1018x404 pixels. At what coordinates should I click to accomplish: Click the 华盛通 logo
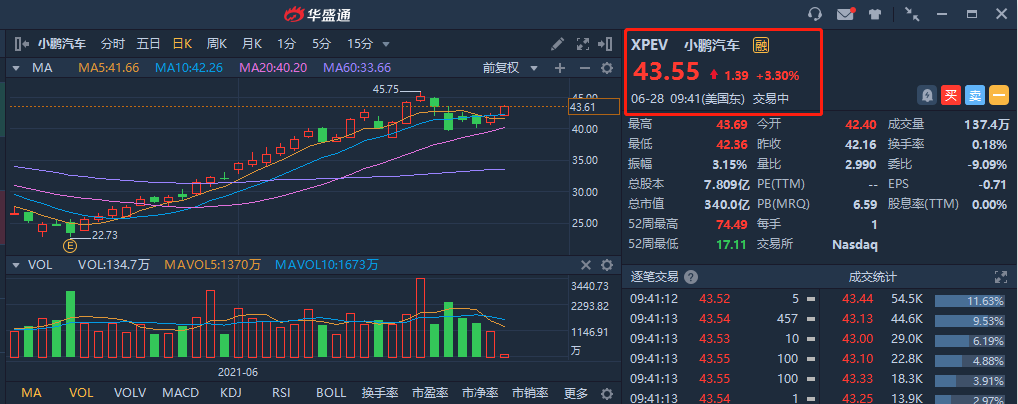(317, 14)
